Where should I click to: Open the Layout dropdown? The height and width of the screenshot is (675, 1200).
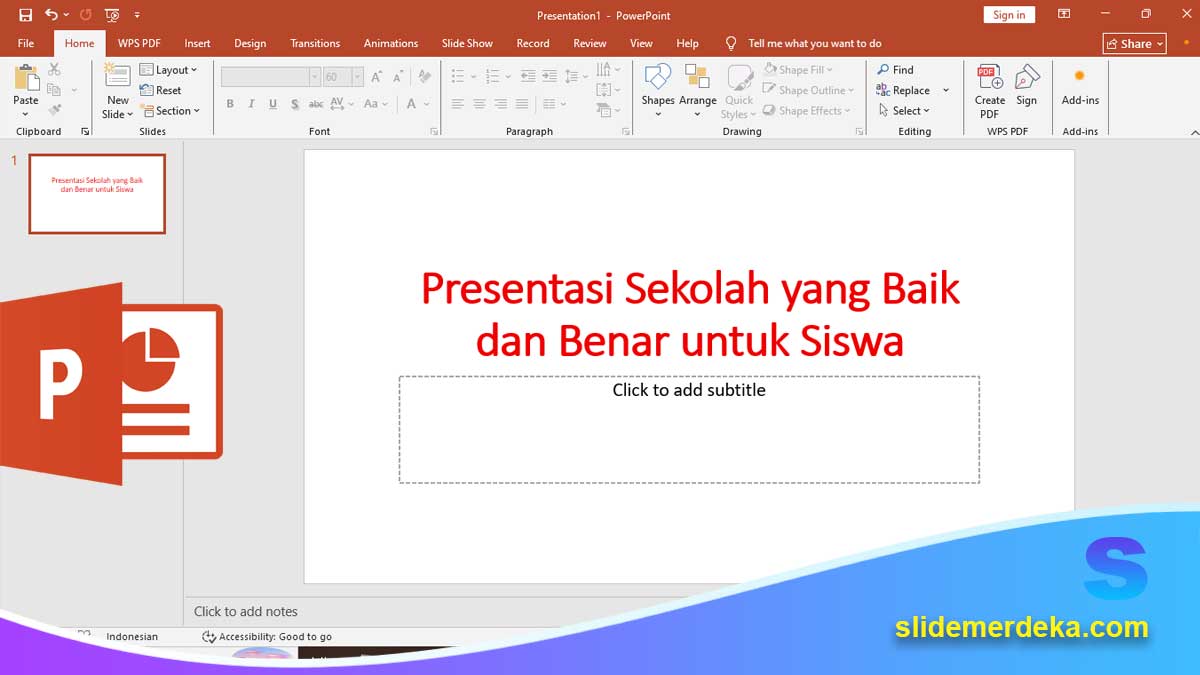[x=168, y=70]
